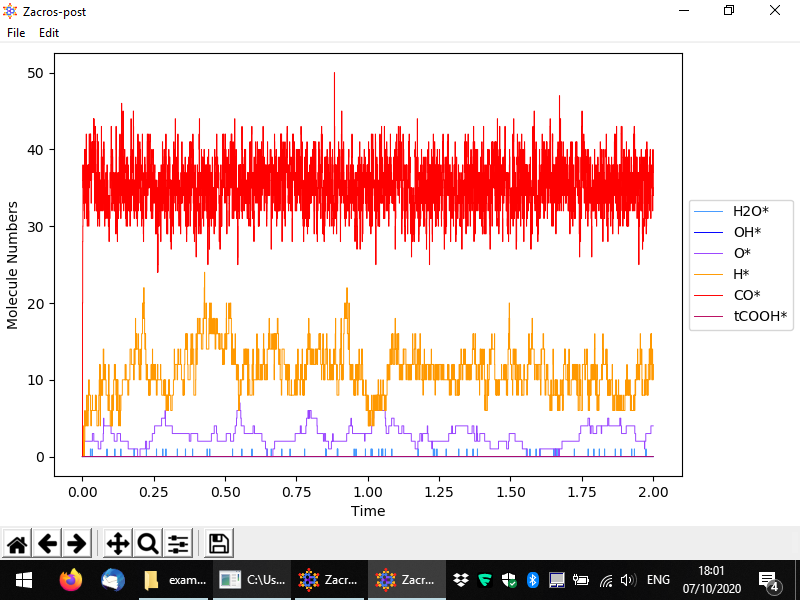
Task: Open the notification center in the taskbar
Action: (770, 580)
